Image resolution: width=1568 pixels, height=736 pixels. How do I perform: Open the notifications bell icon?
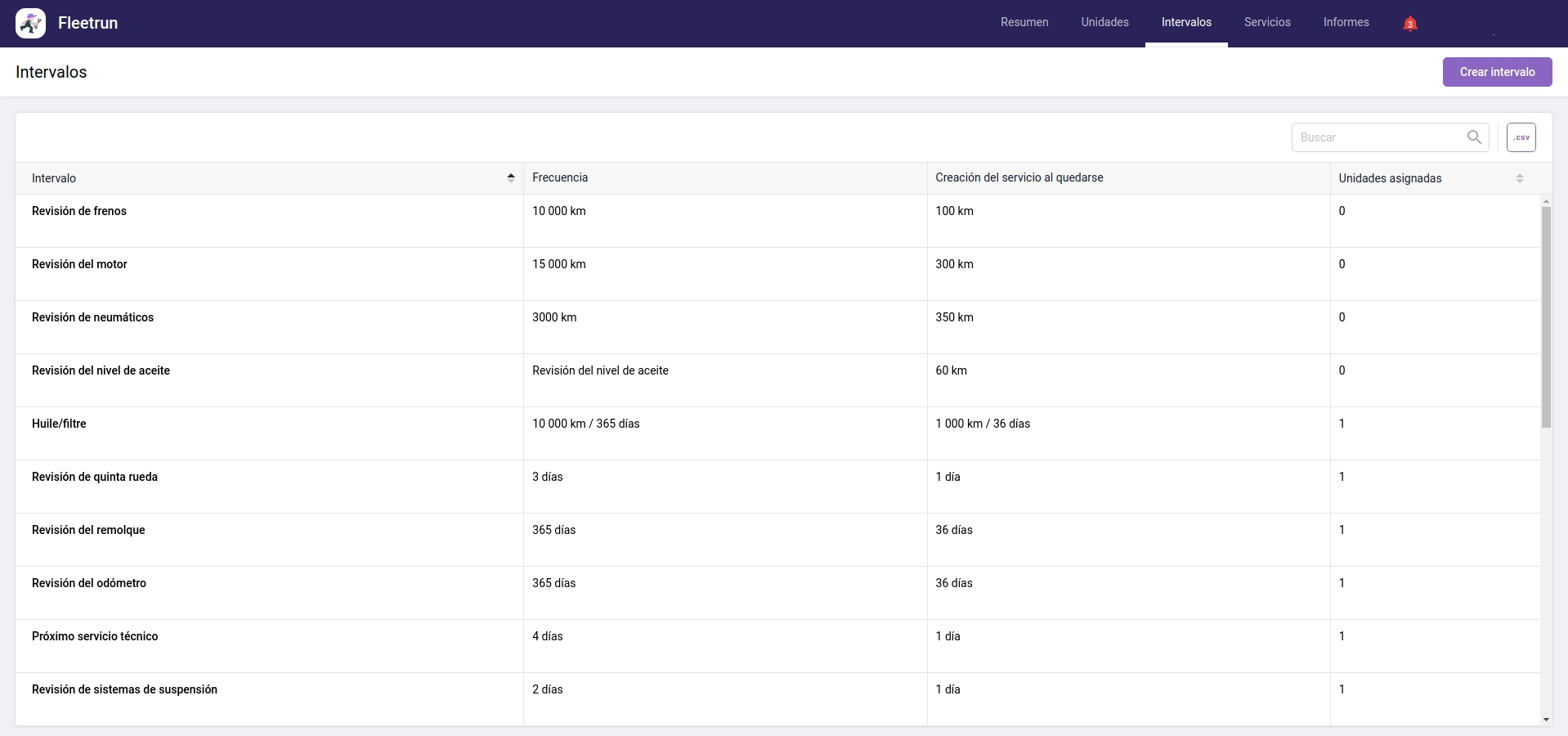[1409, 24]
